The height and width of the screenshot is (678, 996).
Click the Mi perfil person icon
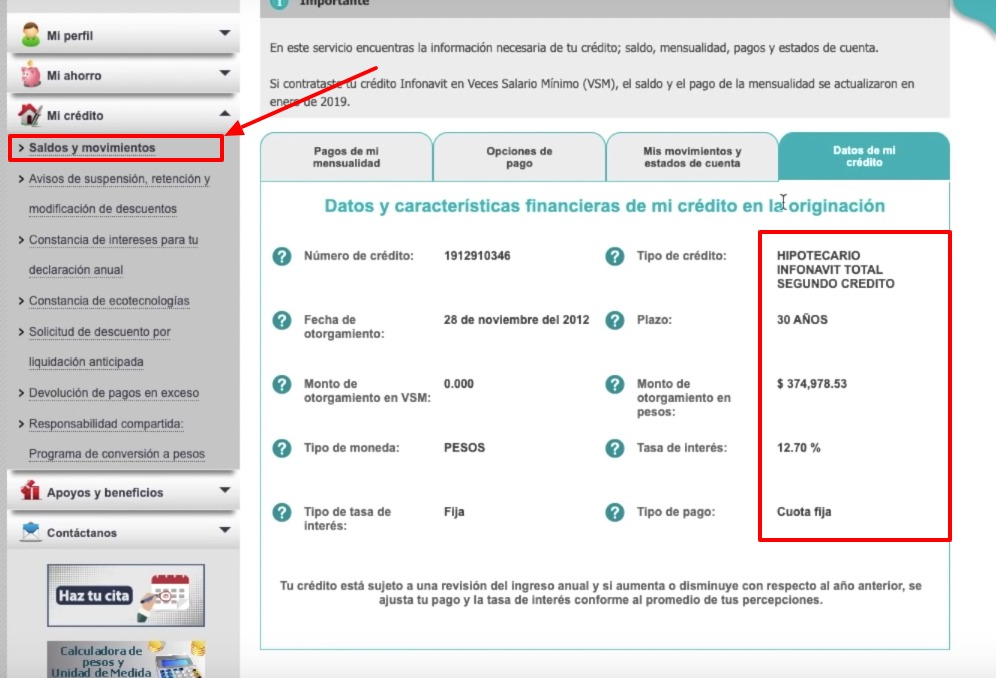(30, 35)
